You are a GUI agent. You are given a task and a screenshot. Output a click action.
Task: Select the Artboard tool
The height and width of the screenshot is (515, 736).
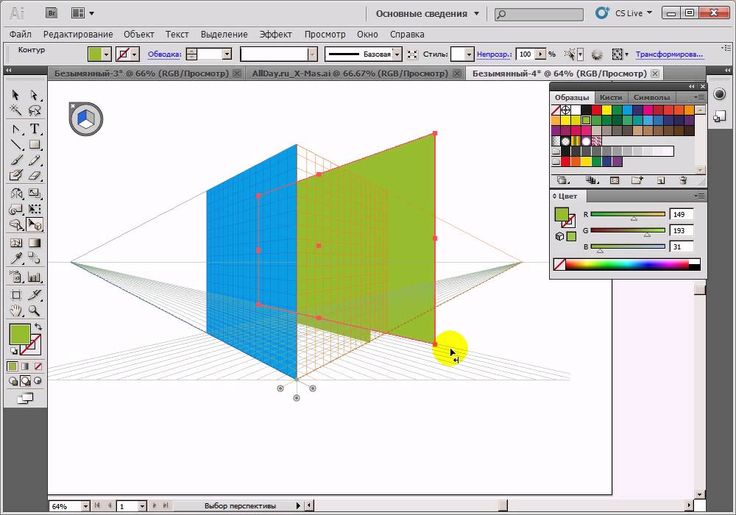pyautogui.click(x=15, y=295)
